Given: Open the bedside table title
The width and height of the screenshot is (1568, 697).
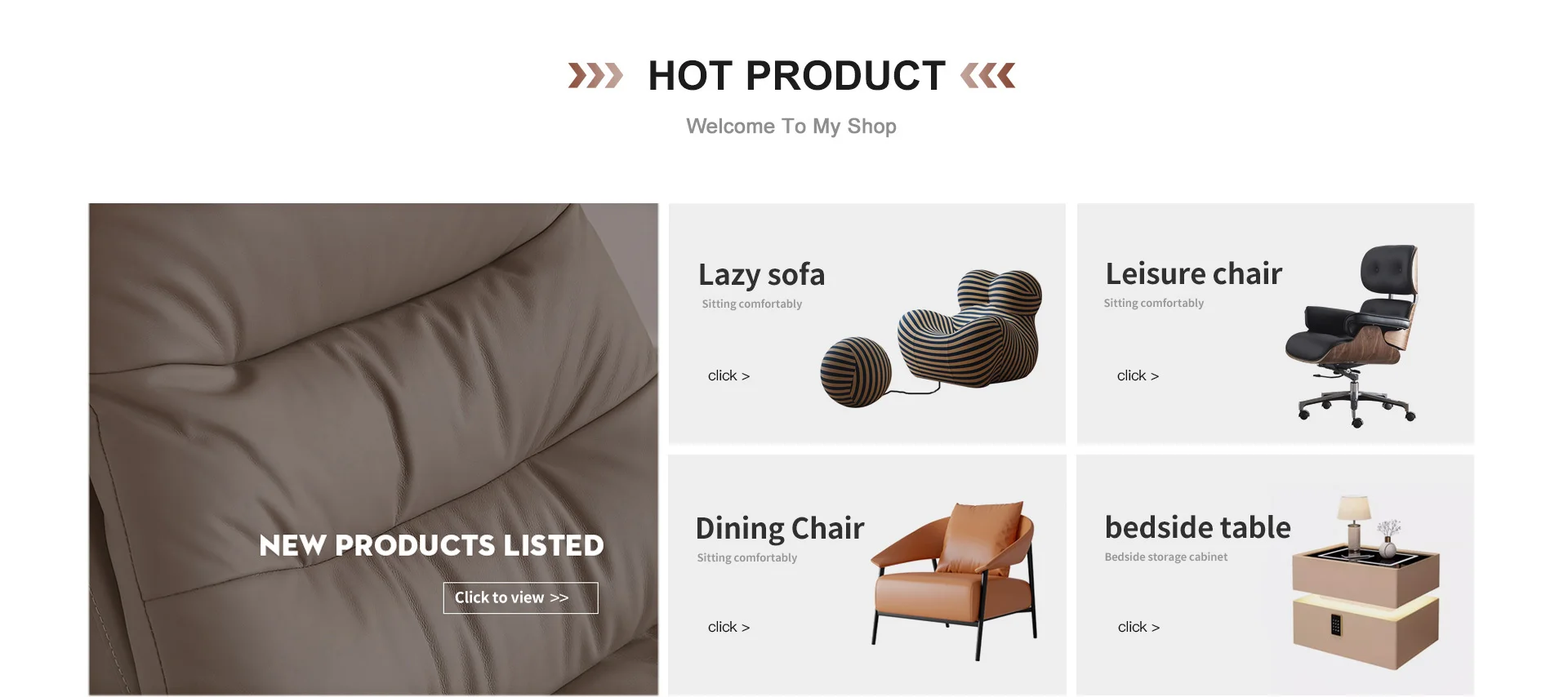Looking at the screenshot, I should coord(1198,527).
